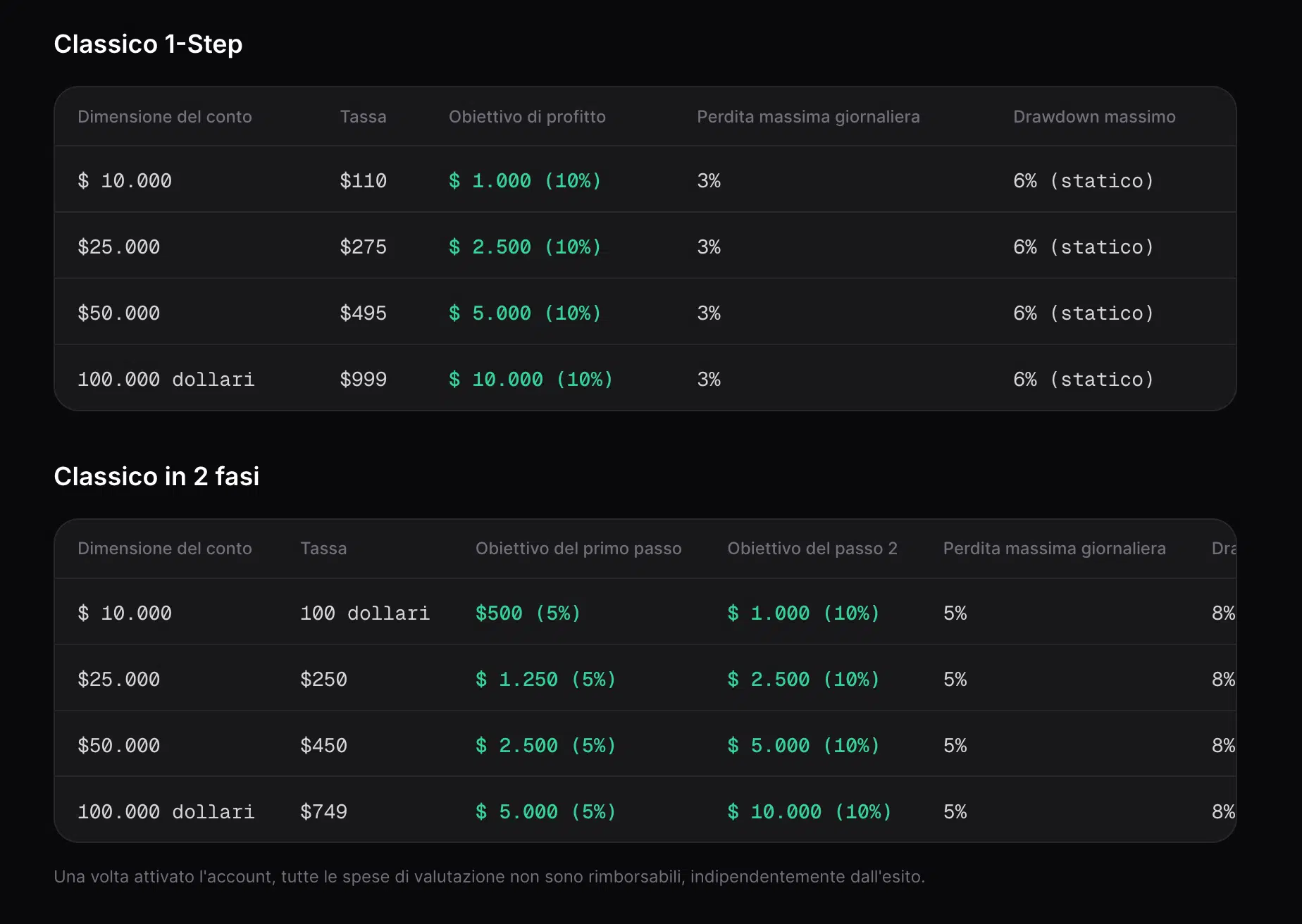
Task: Click the "Obiettivo del passo 2" header
Action: tap(813, 549)
